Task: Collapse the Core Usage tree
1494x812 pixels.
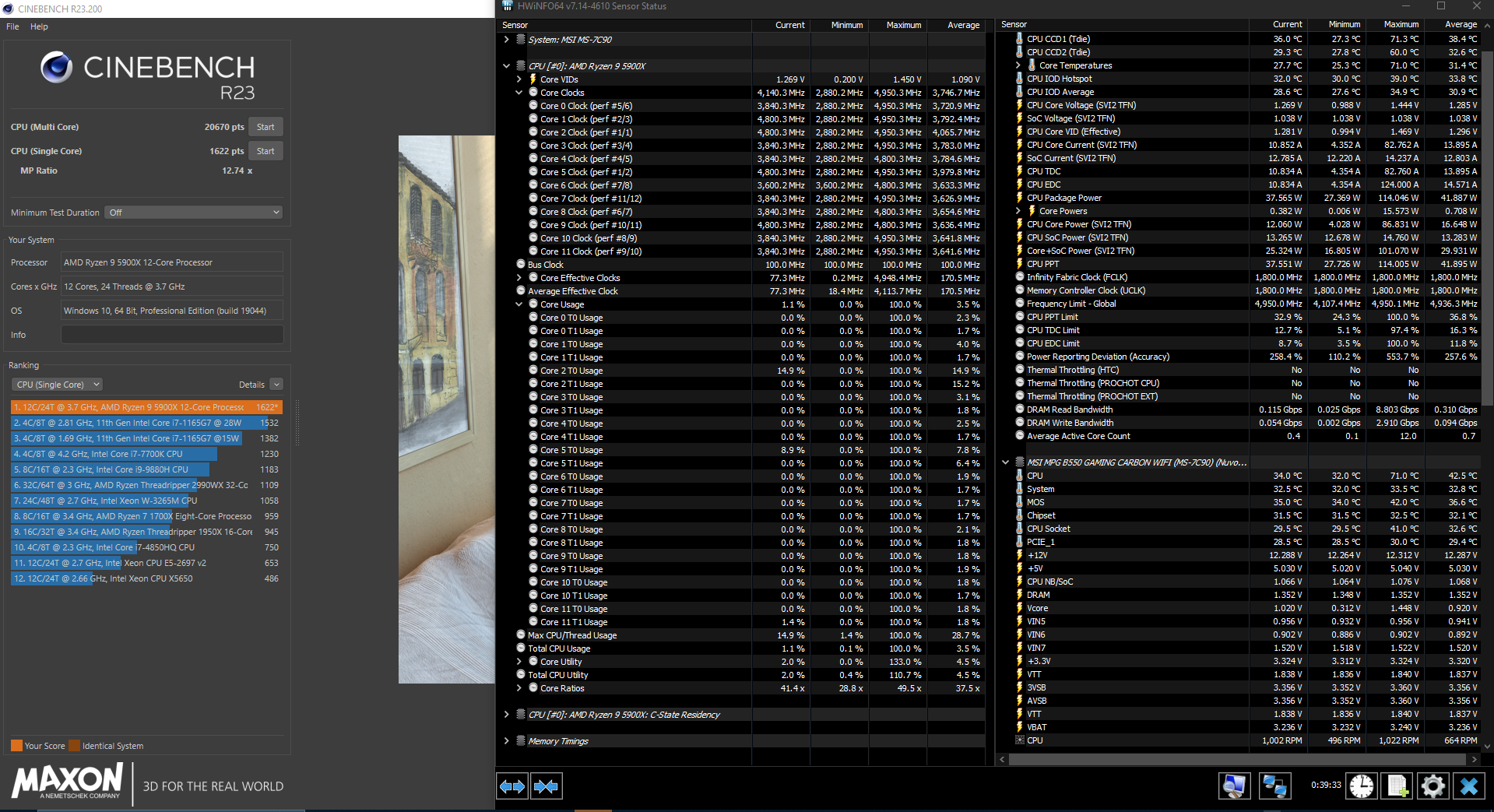Action: [519, 304]
